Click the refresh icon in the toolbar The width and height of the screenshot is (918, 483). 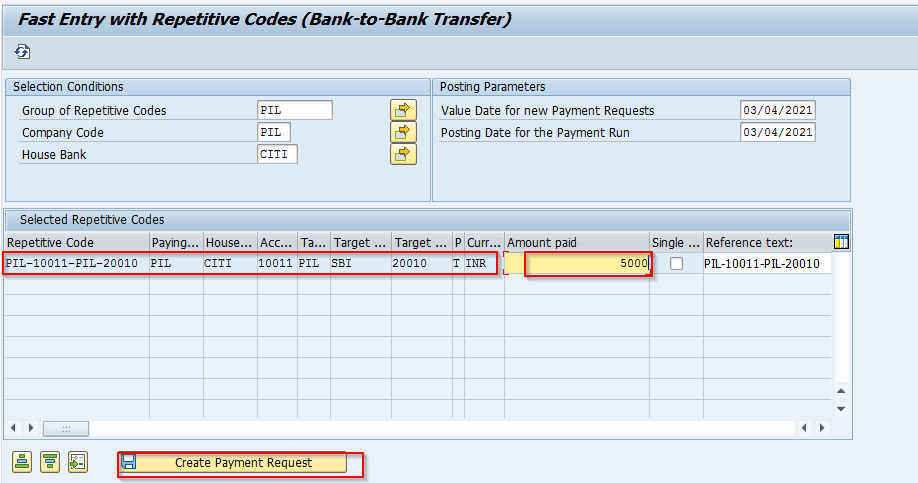pyautogui.click(x=22, y=52)
